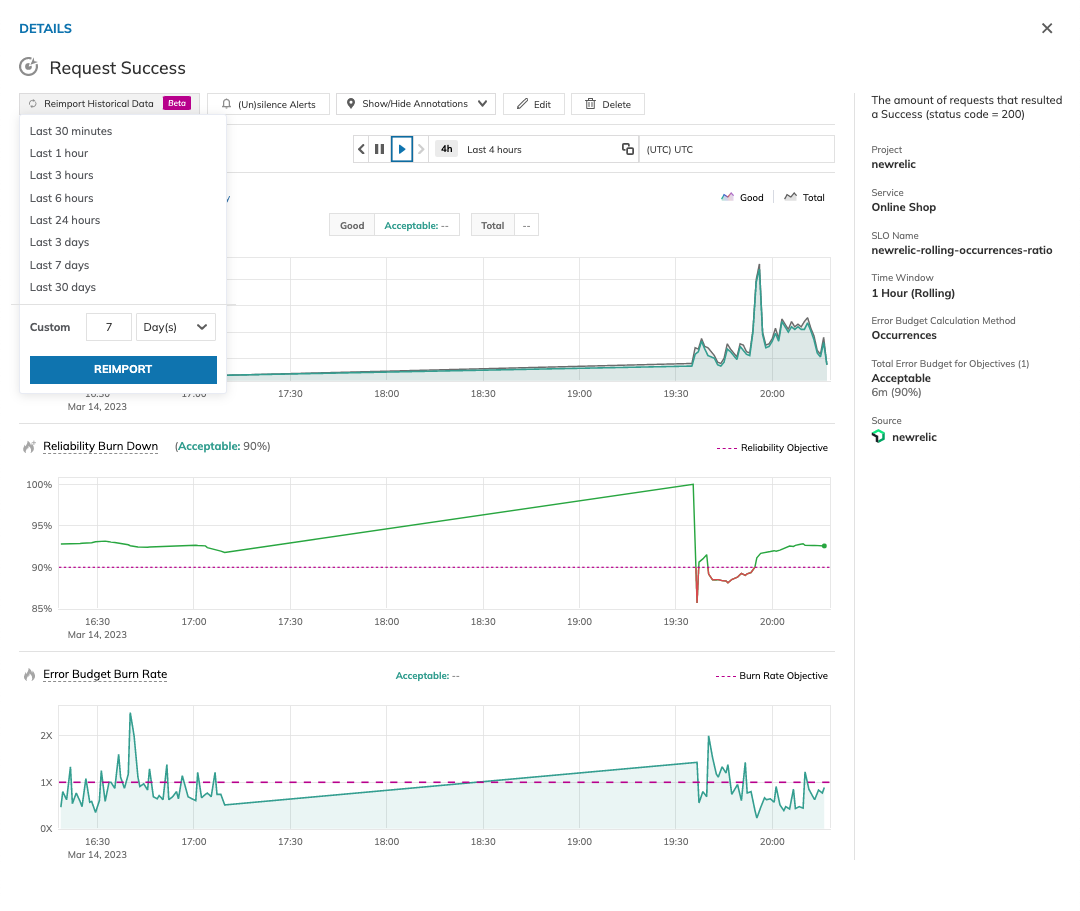
Task: Select Last 24 hours option
Action: coord(65,220)
